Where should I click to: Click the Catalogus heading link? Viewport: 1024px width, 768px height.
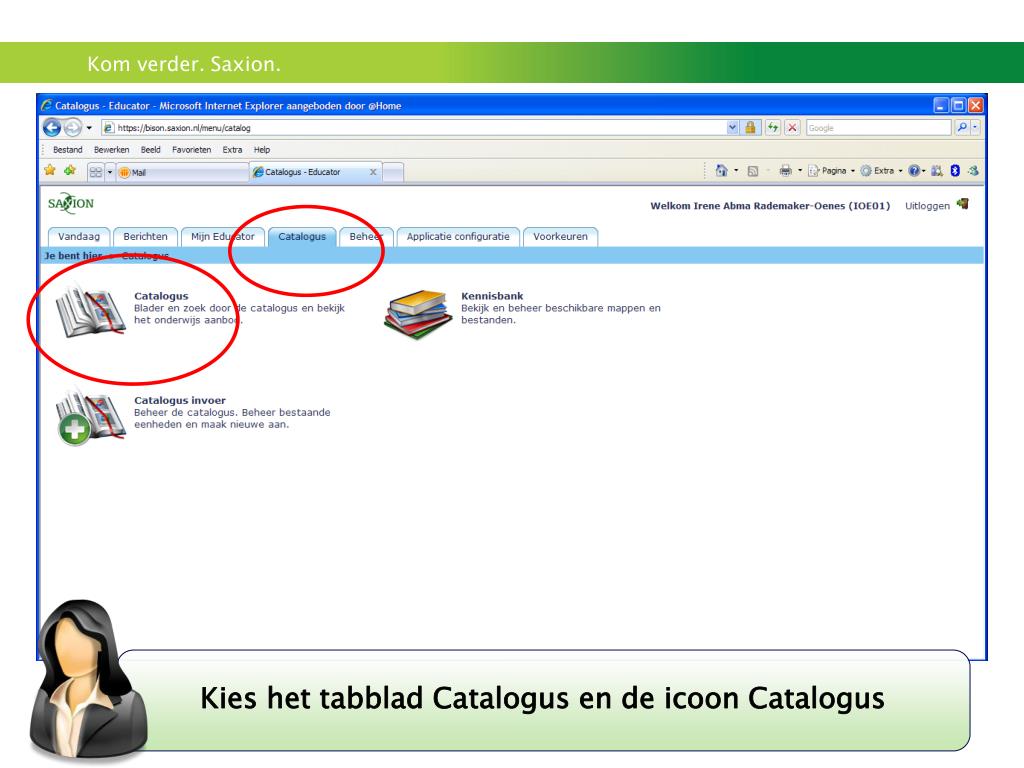click(161, 296)
